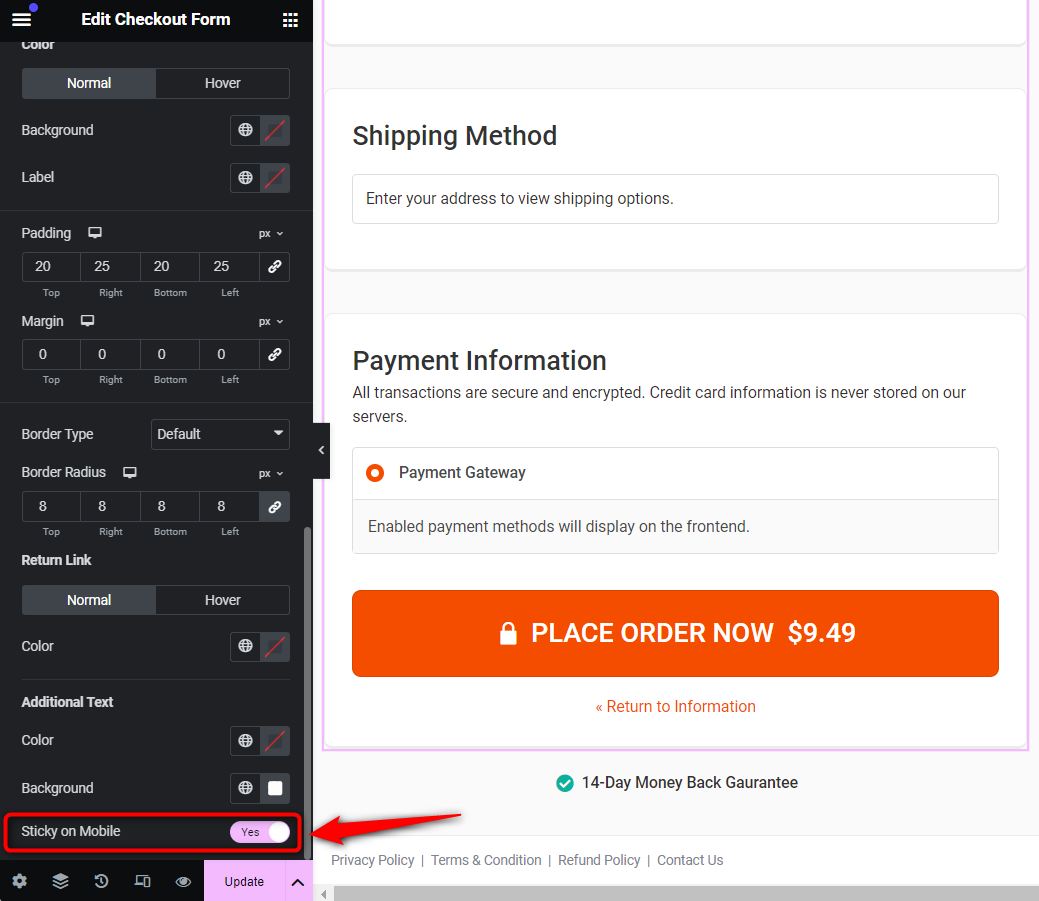Pick the Background color swatch under Additional Text
The image size is (1039, 901).
tap(277, 788)
